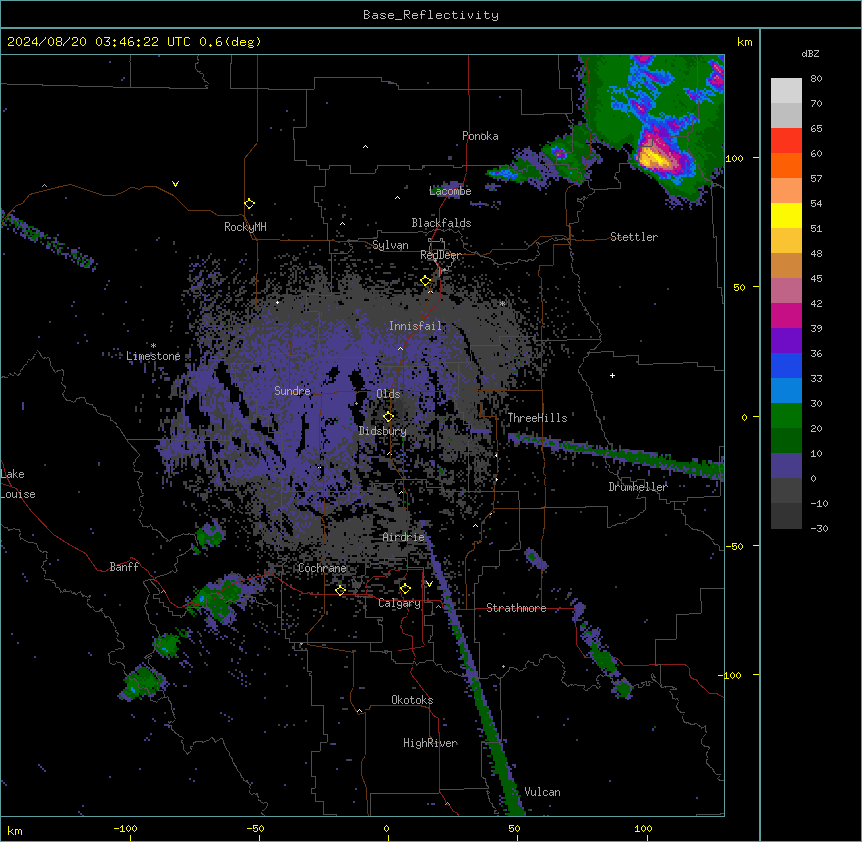
Task: Click the green echo cell near Banff
Action: [x=216, y=599]
